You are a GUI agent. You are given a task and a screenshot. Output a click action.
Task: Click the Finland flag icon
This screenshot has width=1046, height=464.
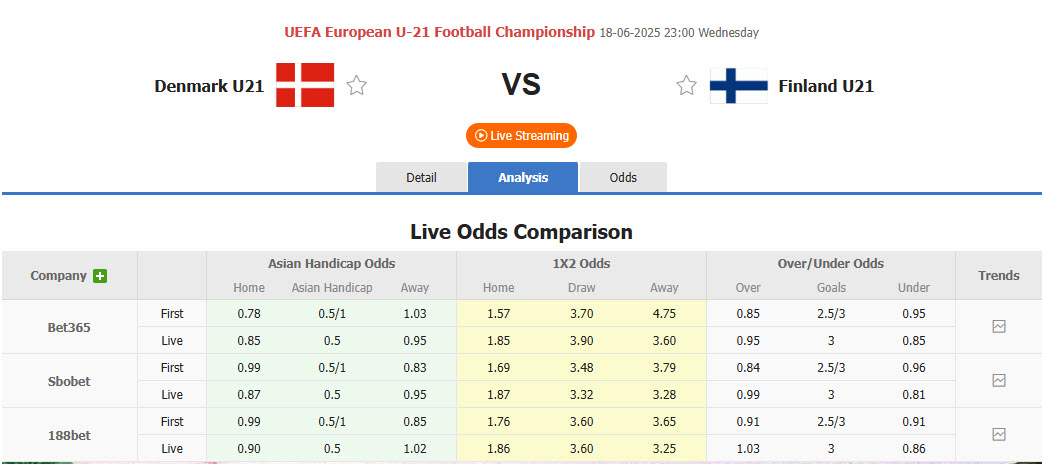tap(738, 85)
